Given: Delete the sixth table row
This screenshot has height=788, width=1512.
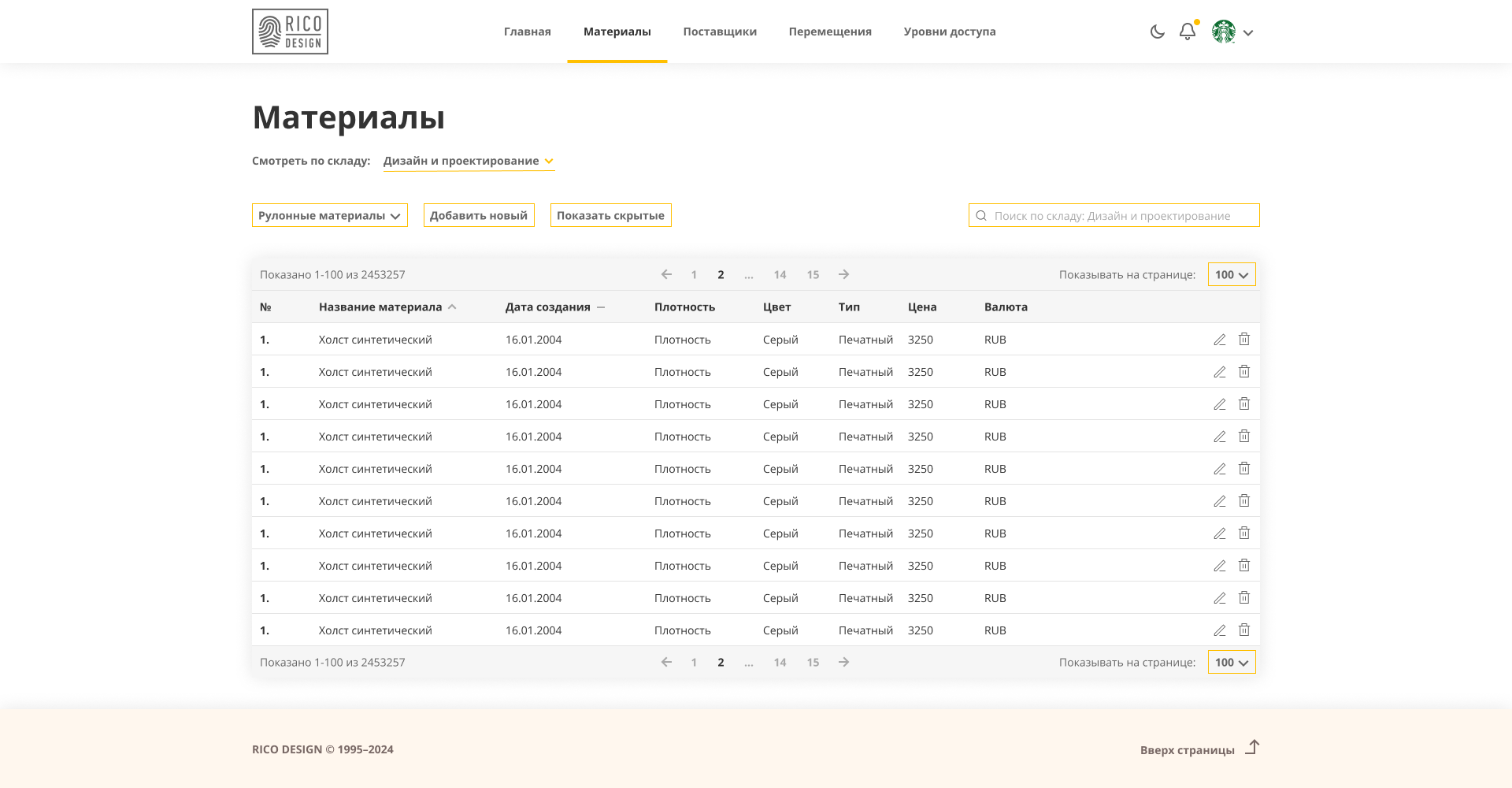Looking at the screenshot, I should coord(1244,500).
